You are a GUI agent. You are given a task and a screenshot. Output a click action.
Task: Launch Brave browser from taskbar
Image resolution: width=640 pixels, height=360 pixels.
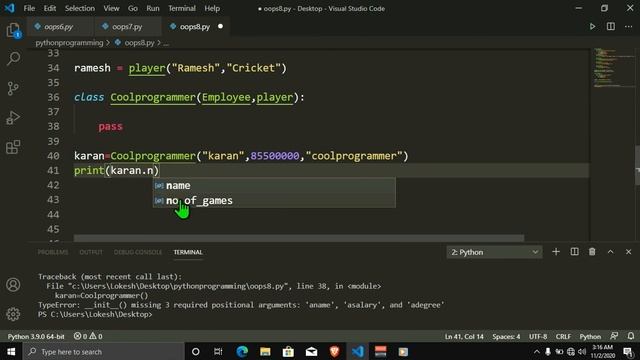334,351
